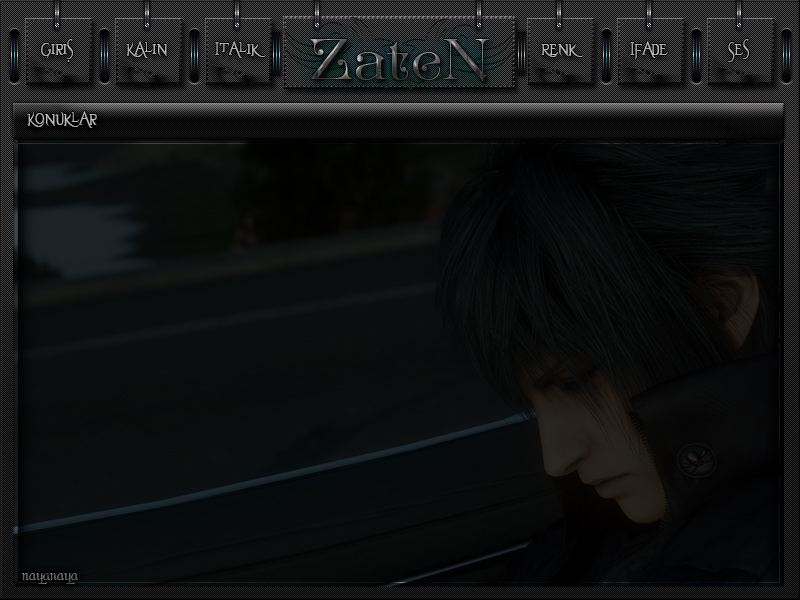Toggle SES sound on or off
This screenshot has height=600, width=800.
[x=739, y=50]
